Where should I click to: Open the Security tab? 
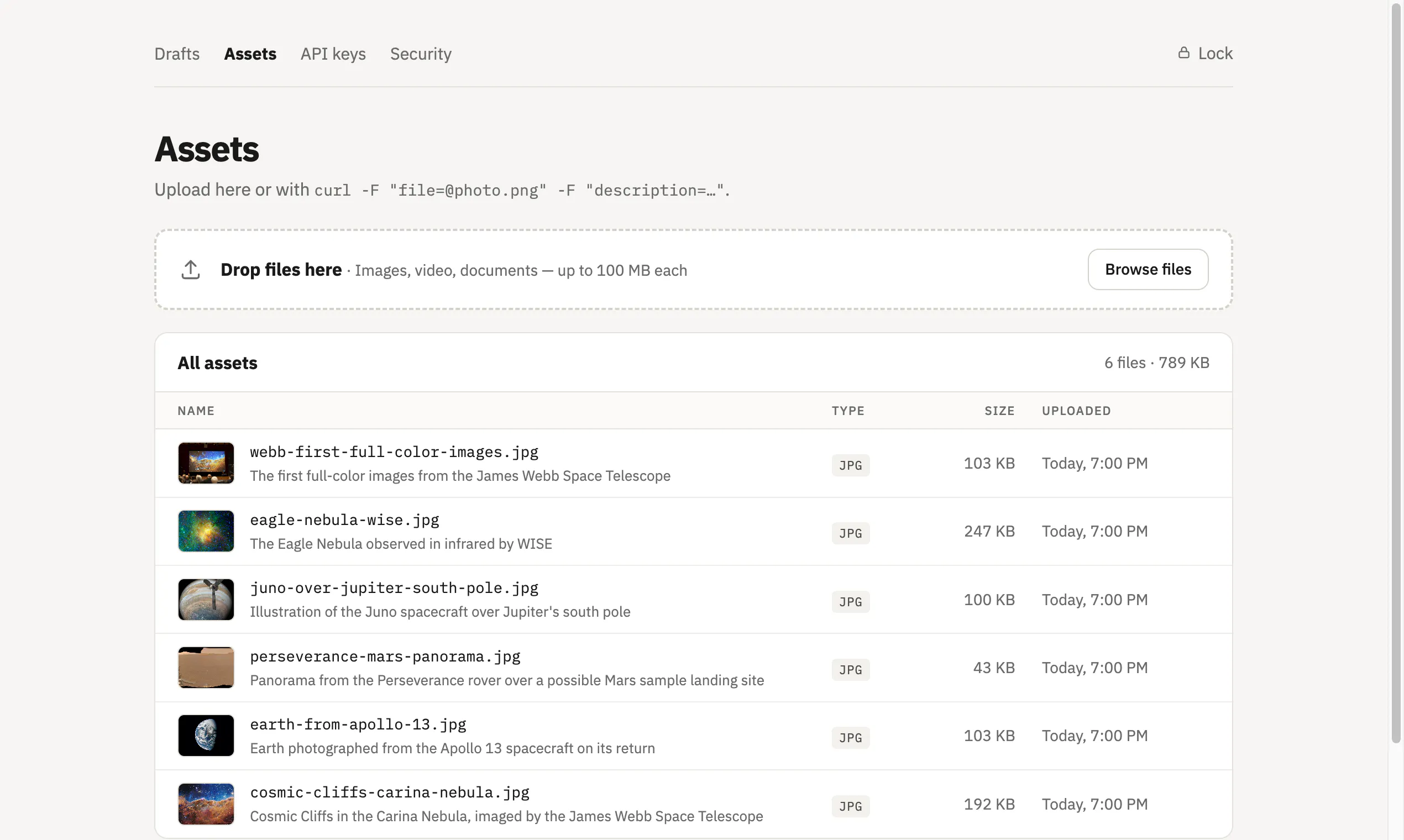point(421,54)
